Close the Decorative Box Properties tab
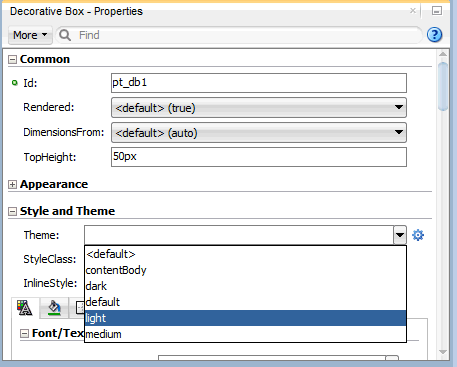This screenshot has height=367, width=457. click(x=413, y=11)
